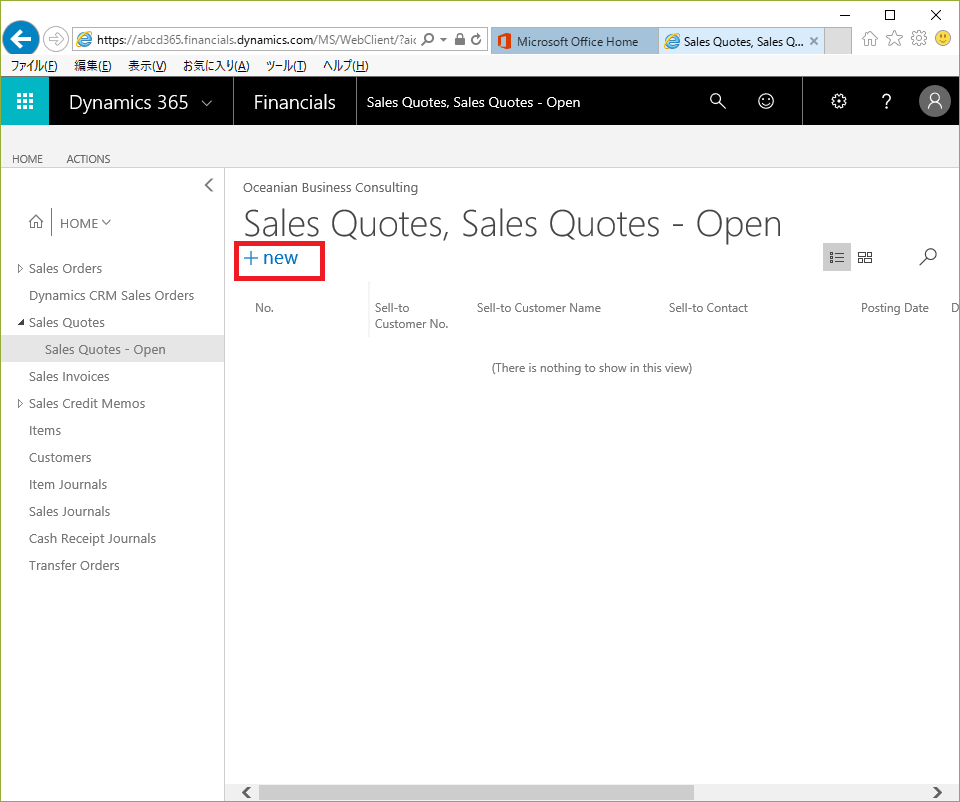Create a new sales quote
Image resolution: width=960 pixels, height=802 pixels.
click(x=271, y=258)
